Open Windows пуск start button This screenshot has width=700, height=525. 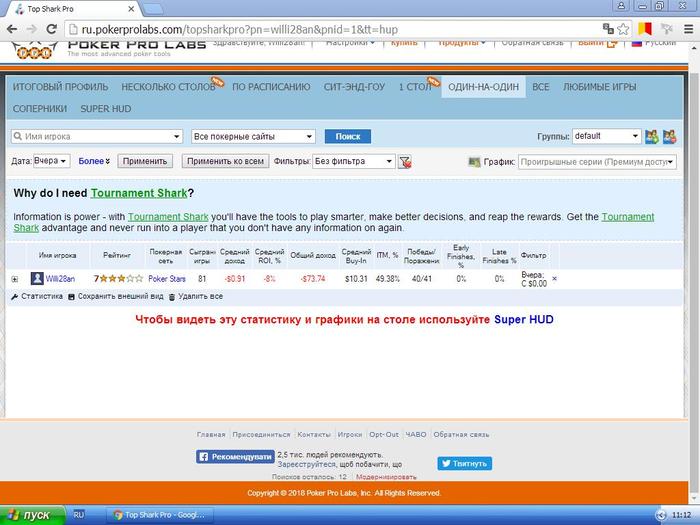[x=33, y=515]
